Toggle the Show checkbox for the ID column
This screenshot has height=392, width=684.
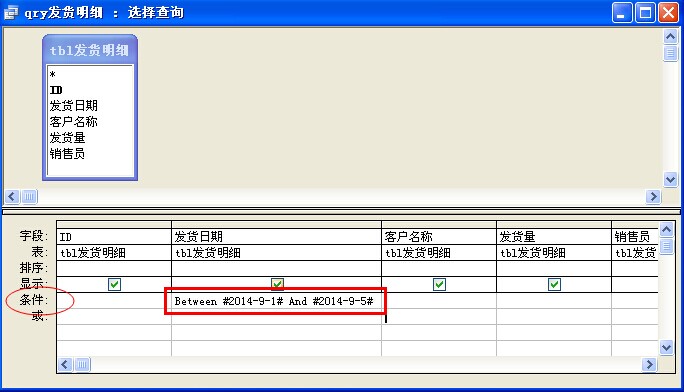click(114, 284)
